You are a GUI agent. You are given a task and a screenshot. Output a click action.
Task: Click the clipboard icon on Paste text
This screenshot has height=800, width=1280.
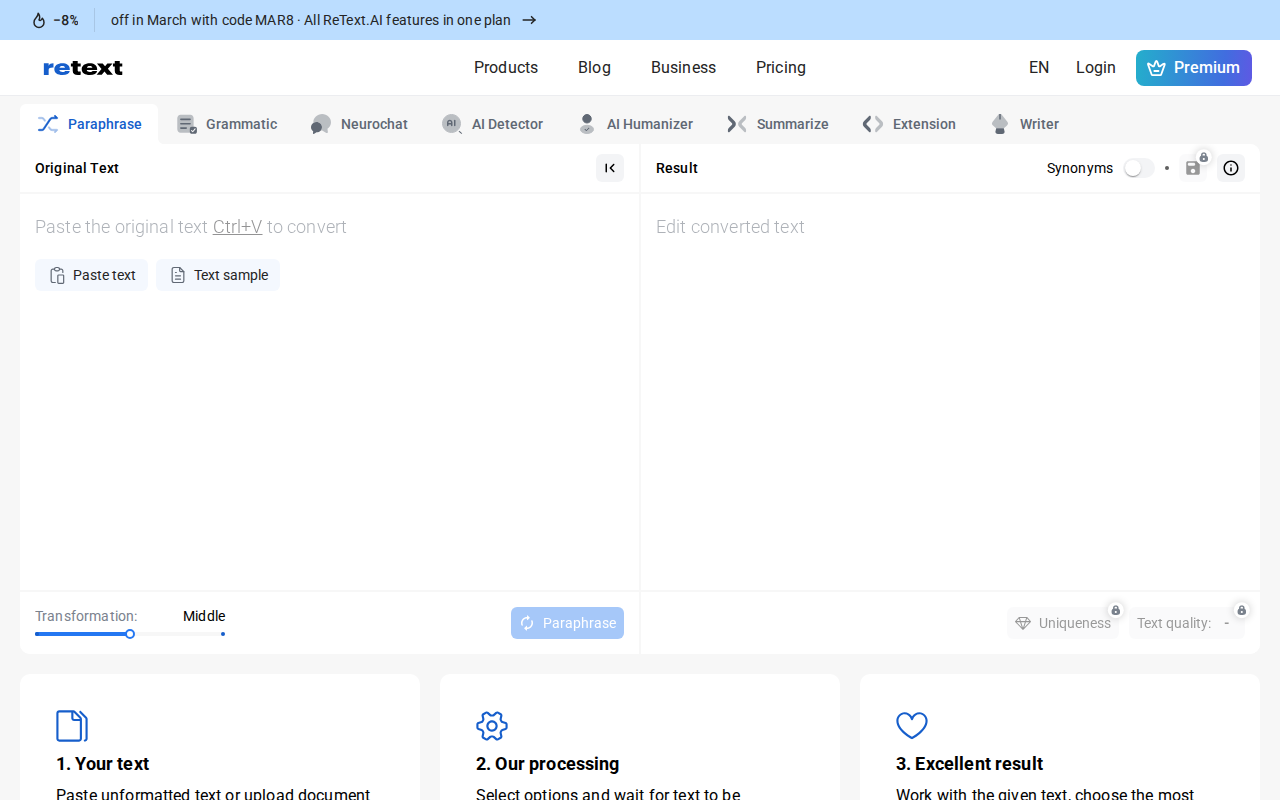(58, 275)
